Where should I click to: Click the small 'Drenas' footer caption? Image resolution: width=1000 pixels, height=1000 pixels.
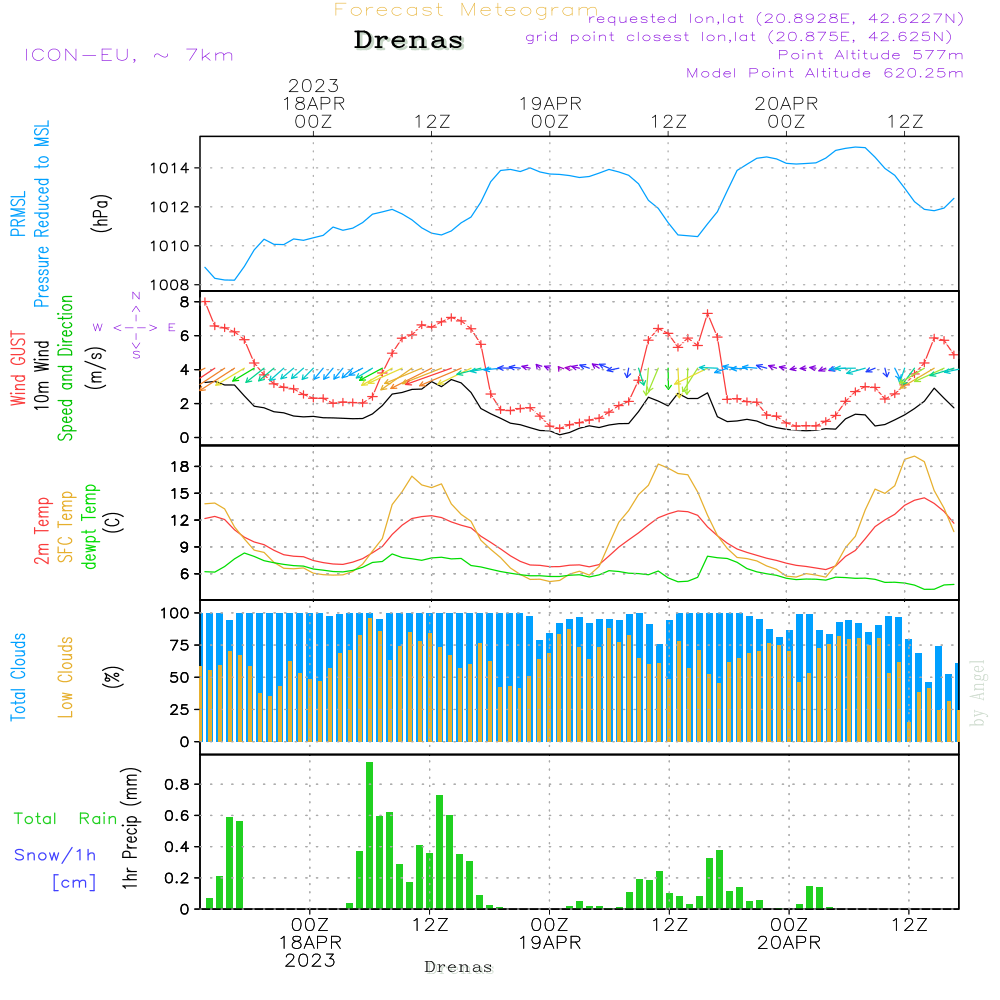click(459, 967)
